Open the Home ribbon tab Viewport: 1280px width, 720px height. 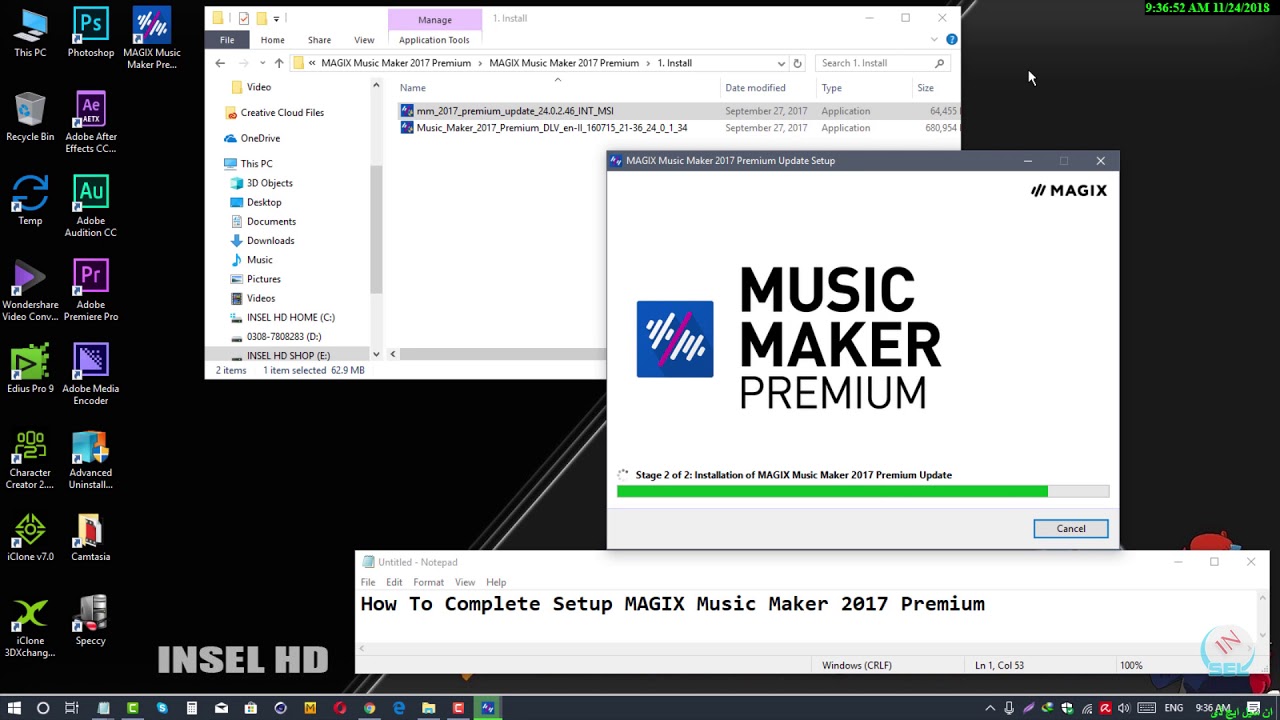[x=272, y=40]
